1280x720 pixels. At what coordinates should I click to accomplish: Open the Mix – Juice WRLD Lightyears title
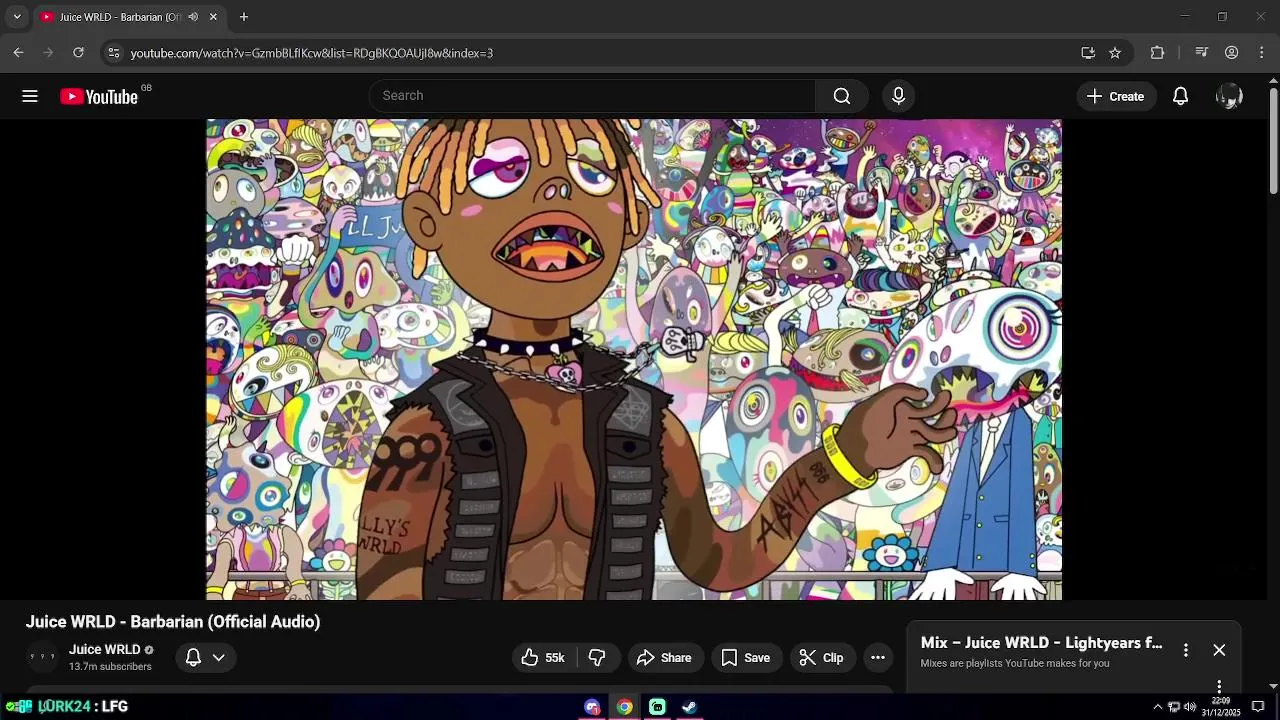[1041, 643]
